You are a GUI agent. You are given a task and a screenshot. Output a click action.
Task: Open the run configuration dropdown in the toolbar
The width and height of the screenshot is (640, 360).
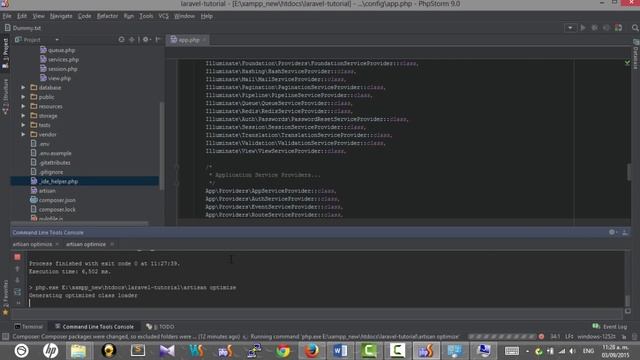[570, 28]
